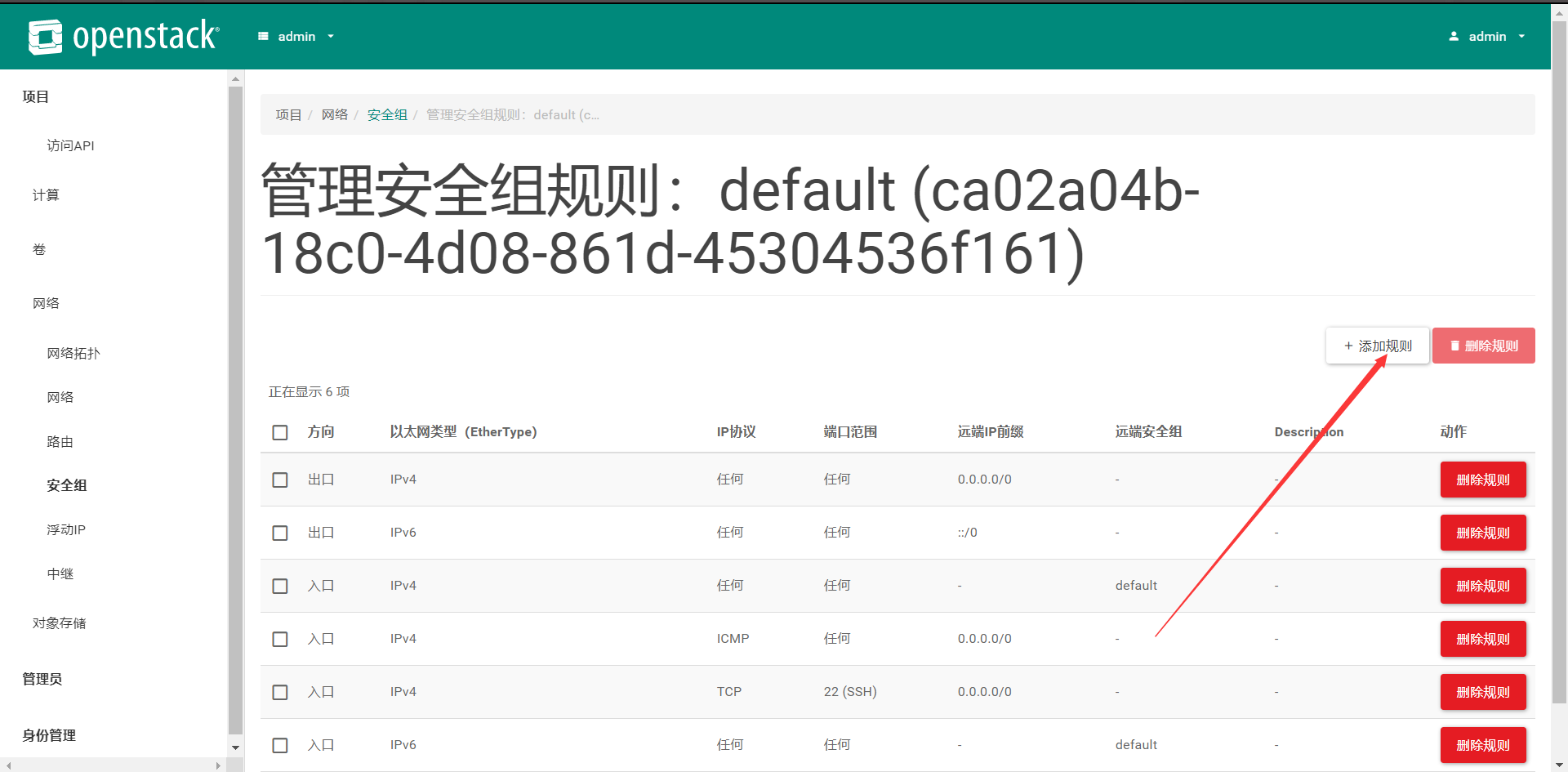Check the first 出口 IPv4 rule row
This screenshot has width=1568, height=772.
[280, 480]
